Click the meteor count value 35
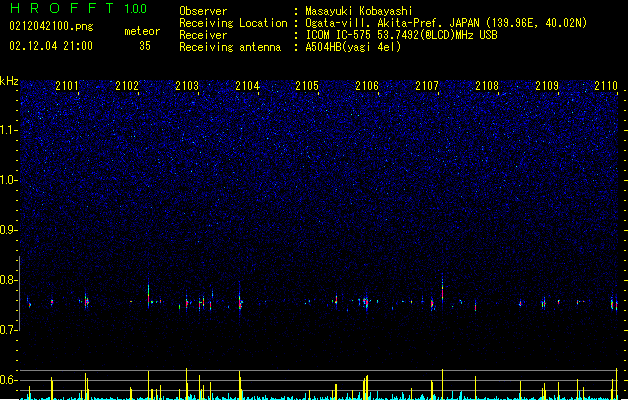Image resolution: width=629 pixels, height=400 pixels. [145, 46]
